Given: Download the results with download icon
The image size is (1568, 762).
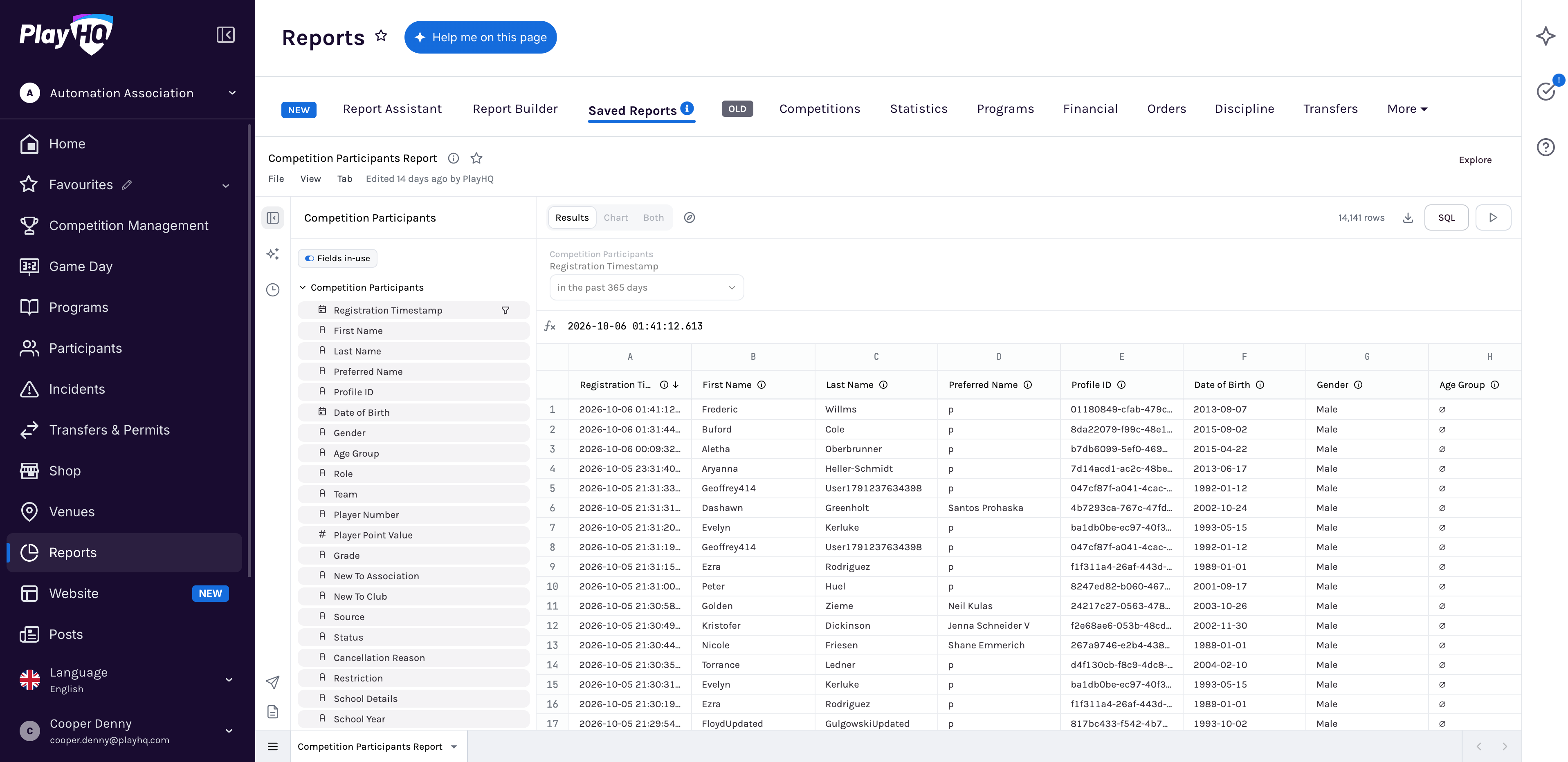Looking at the screenshot, I should [1408, 217].
